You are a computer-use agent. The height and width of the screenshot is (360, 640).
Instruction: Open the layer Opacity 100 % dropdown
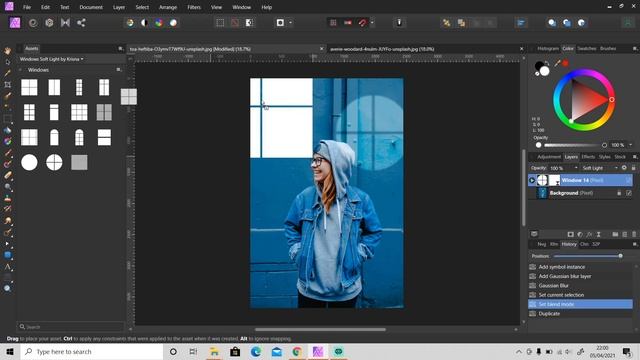point(563,168)
